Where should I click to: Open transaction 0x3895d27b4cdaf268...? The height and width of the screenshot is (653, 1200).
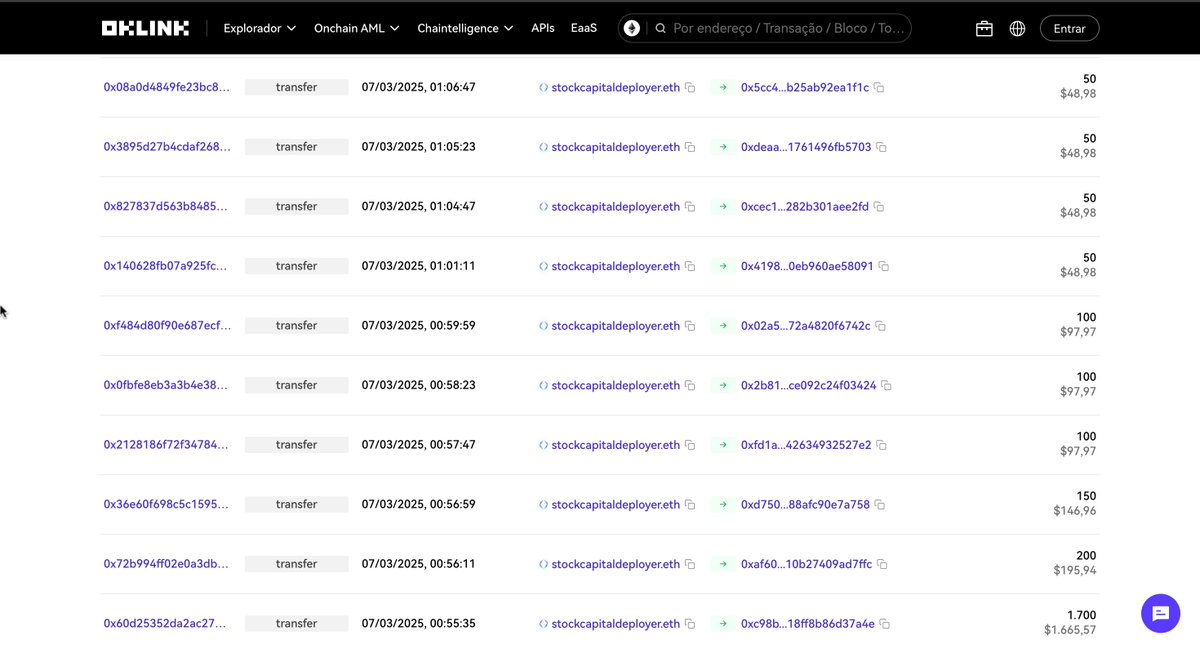(167, 147)
